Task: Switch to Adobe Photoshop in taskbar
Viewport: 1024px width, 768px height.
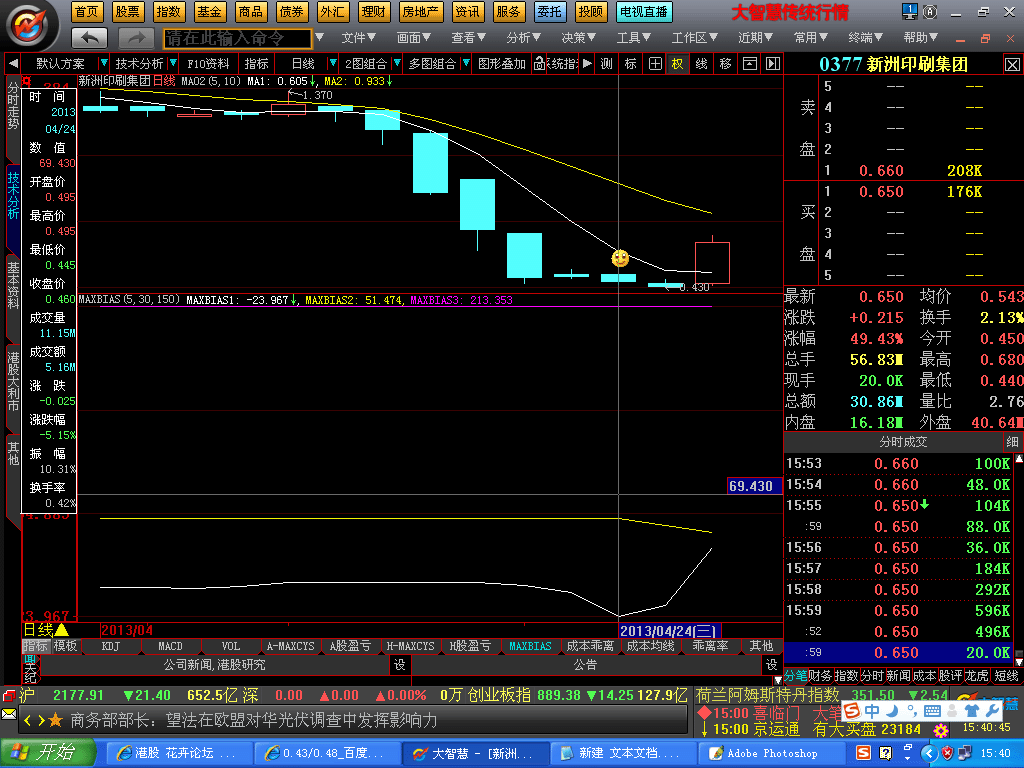Action: click(x=772, y=754)
